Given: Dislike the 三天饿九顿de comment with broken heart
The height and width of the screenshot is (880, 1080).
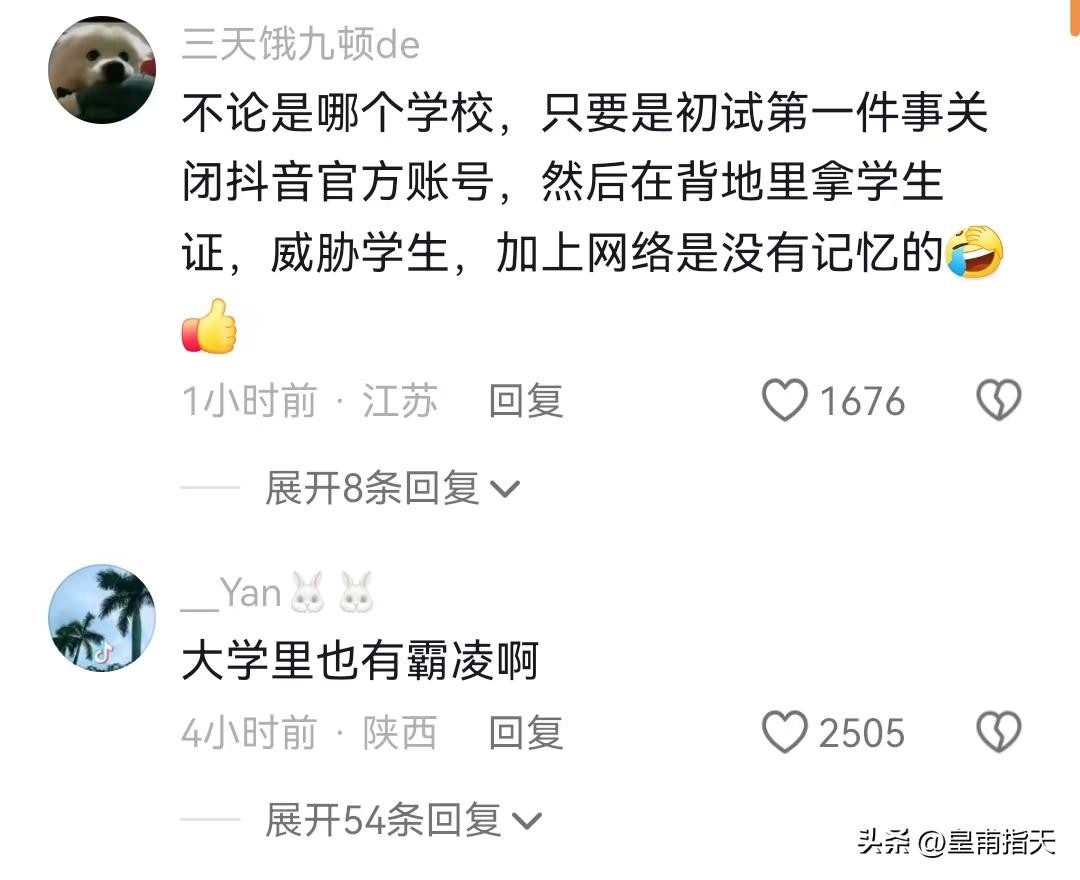Looking at the screenshot, I should tap(999, 400).
